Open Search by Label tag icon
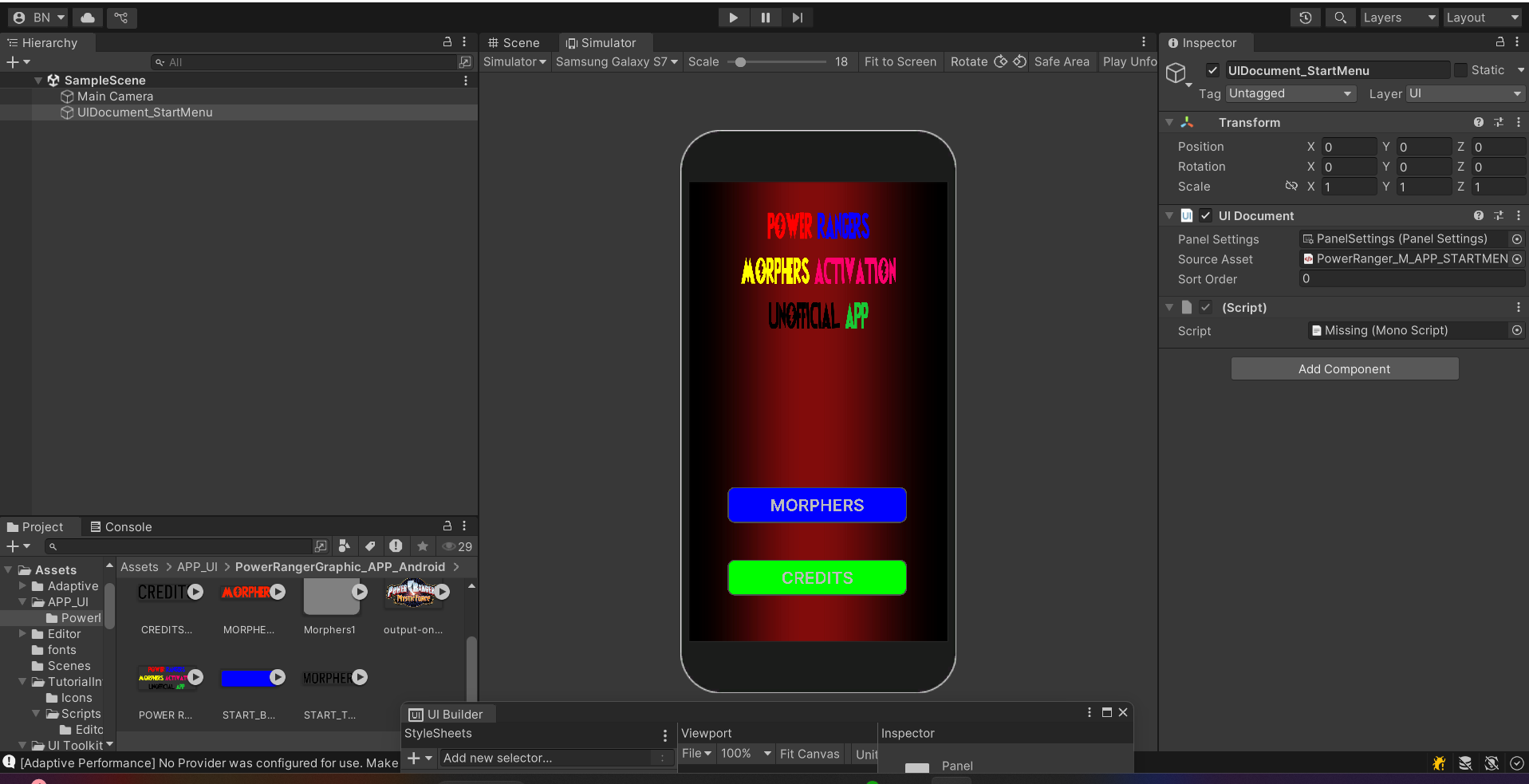Viewport: 1529px width, 784px height. (370, 546)
